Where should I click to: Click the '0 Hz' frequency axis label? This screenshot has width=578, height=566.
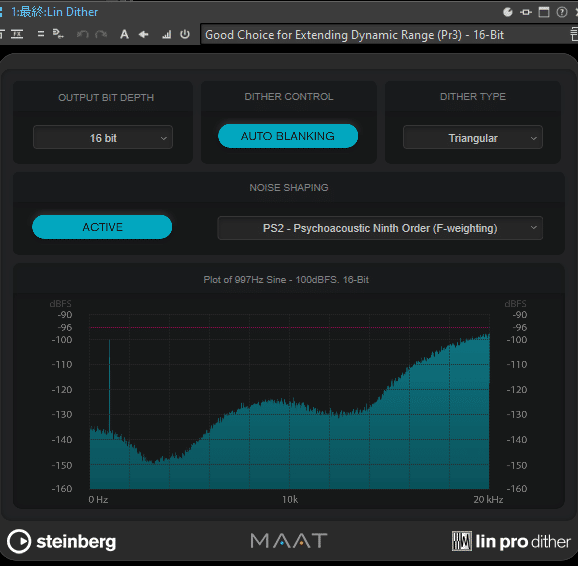pyautogui.click(x=98, y=500)
